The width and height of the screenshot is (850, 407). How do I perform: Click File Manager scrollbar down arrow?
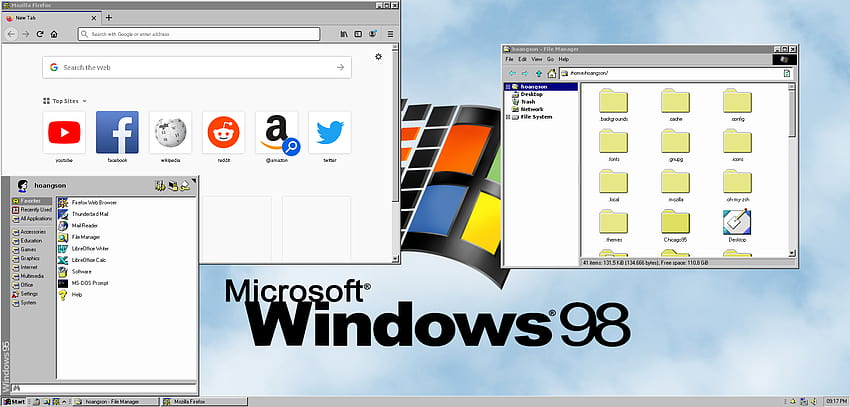(792, 253)
